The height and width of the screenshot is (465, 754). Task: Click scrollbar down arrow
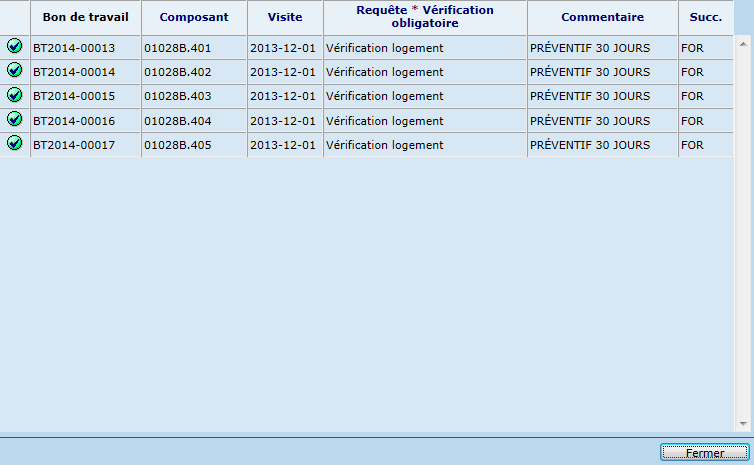pos(743,423)
